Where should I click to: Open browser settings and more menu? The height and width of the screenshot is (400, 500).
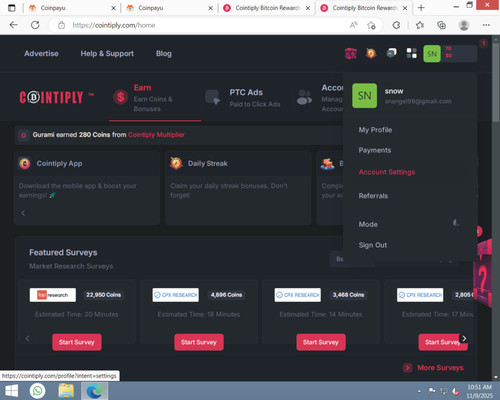486,25
